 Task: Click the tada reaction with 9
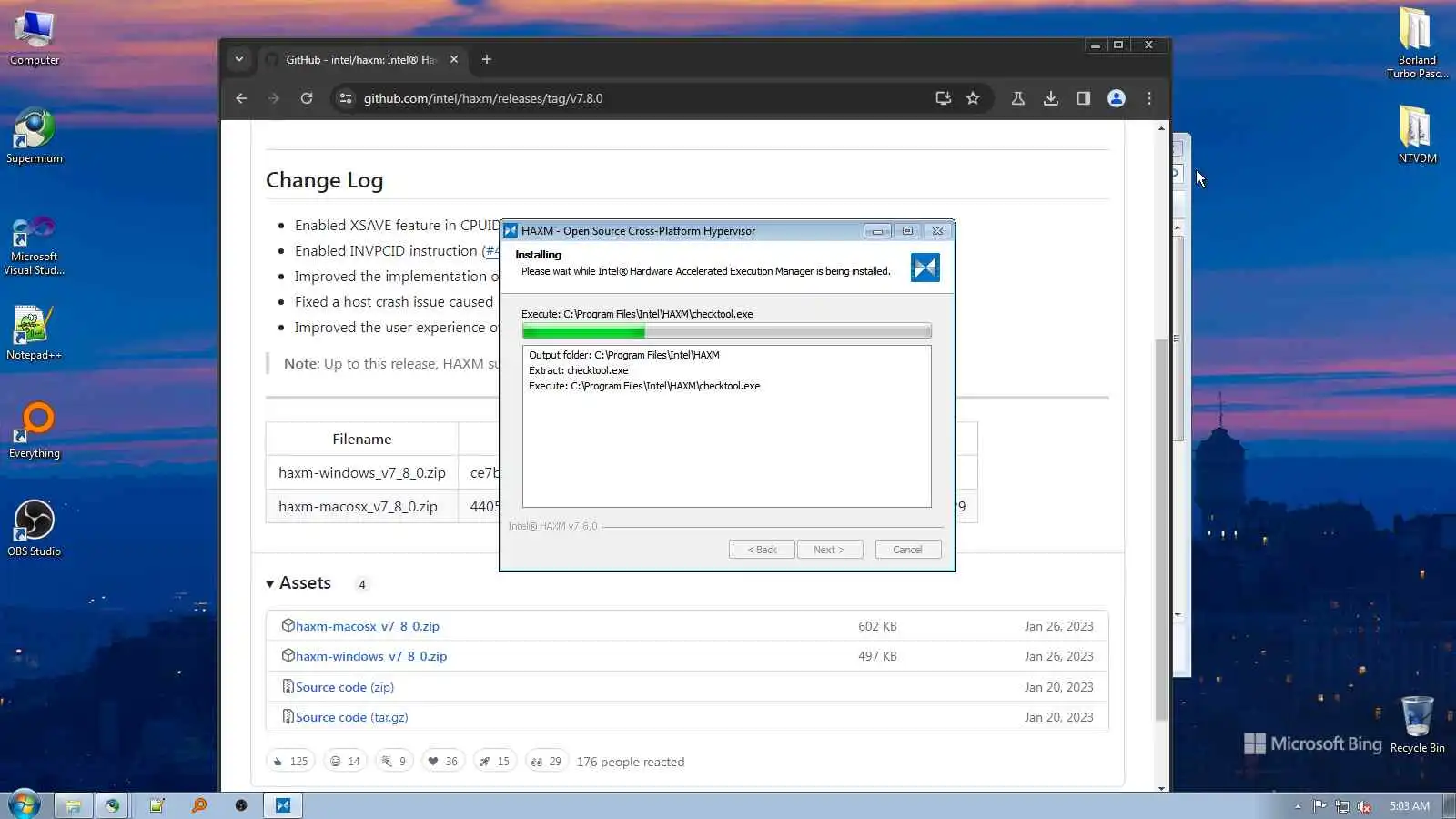tap(394, 761)
